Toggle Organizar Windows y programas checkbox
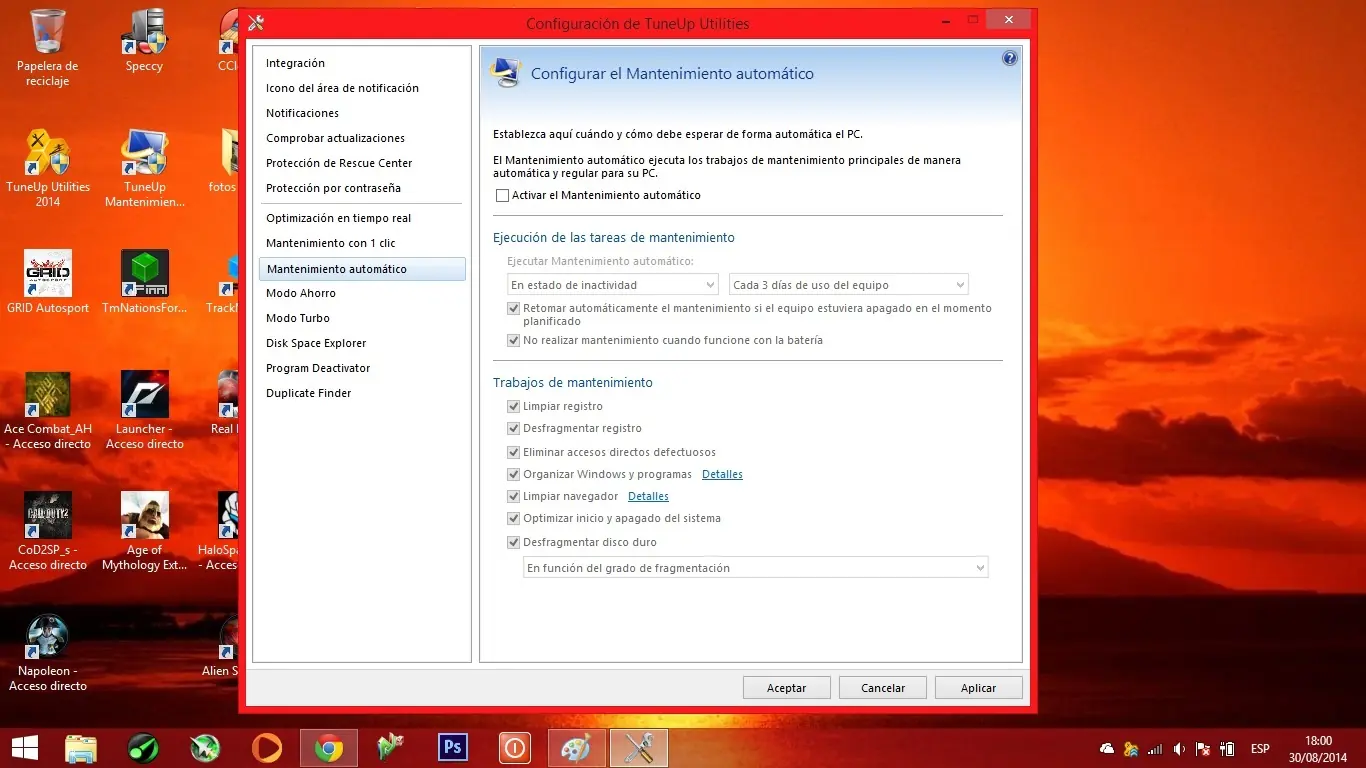Screen dimensions: 1366x768 [514, 475]
